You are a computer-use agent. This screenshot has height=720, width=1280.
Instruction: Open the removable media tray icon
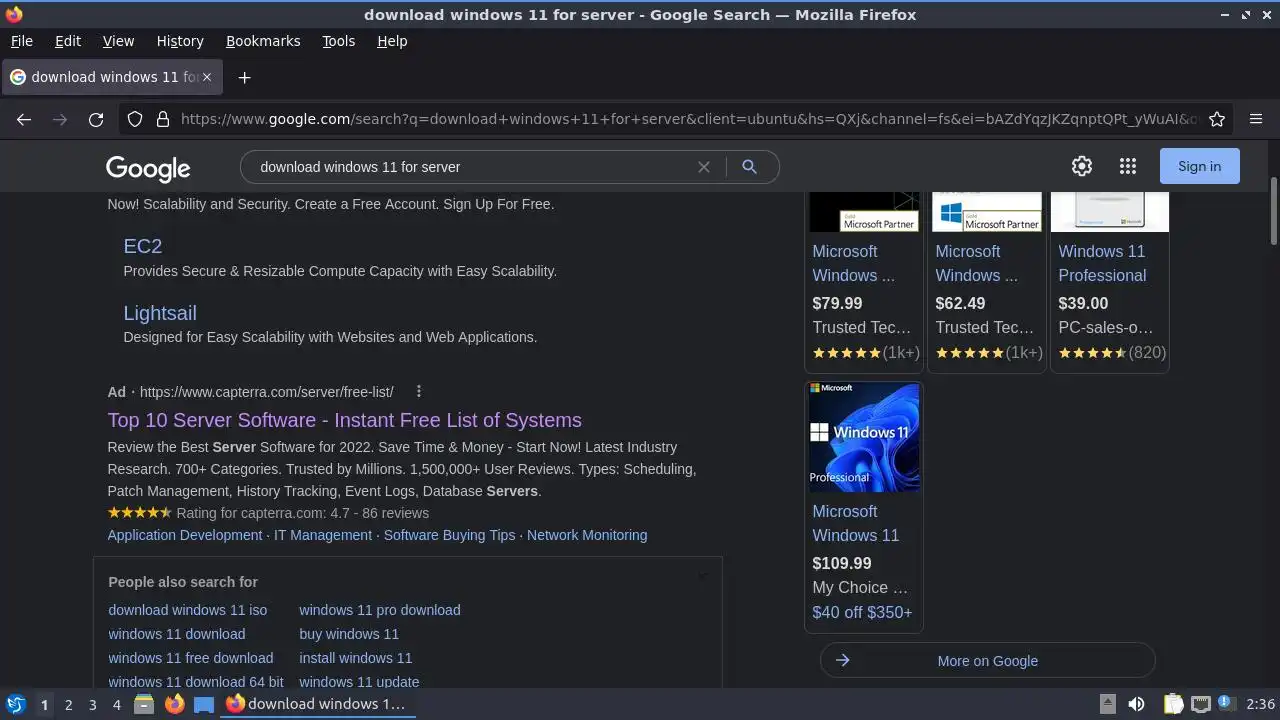click(1107, 704)
